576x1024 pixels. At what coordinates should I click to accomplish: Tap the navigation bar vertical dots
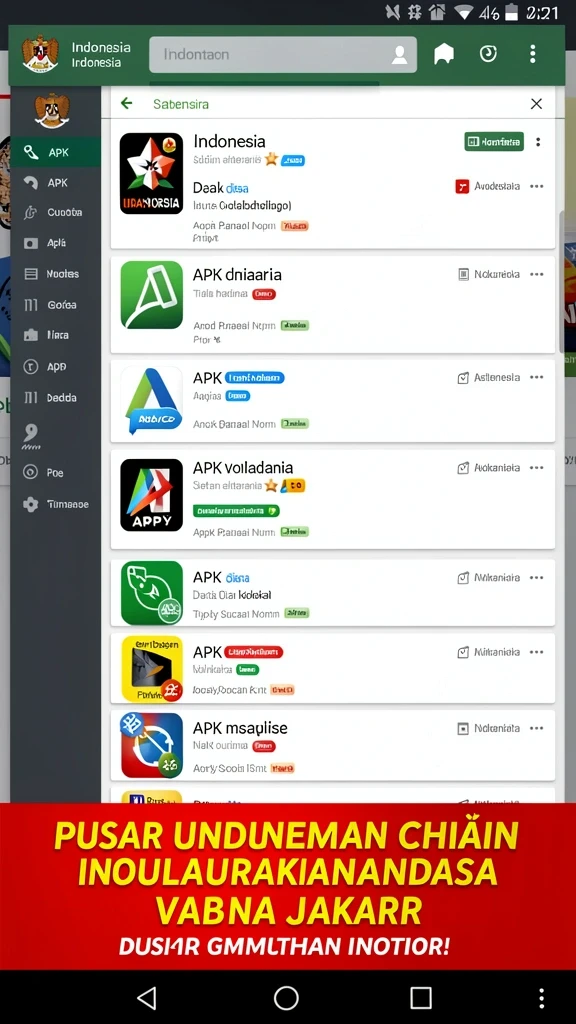point(541,998)
